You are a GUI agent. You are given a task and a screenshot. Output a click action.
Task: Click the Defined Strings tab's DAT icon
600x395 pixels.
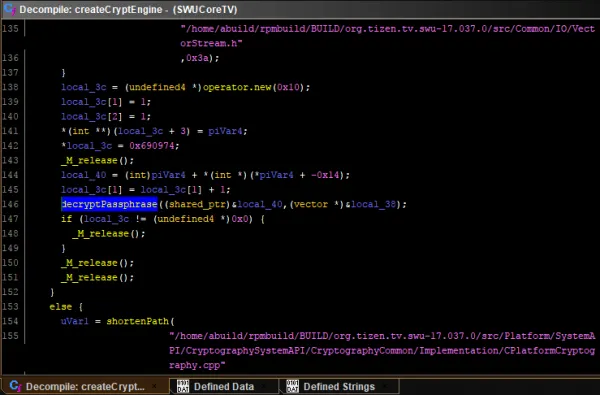point(292,386)
